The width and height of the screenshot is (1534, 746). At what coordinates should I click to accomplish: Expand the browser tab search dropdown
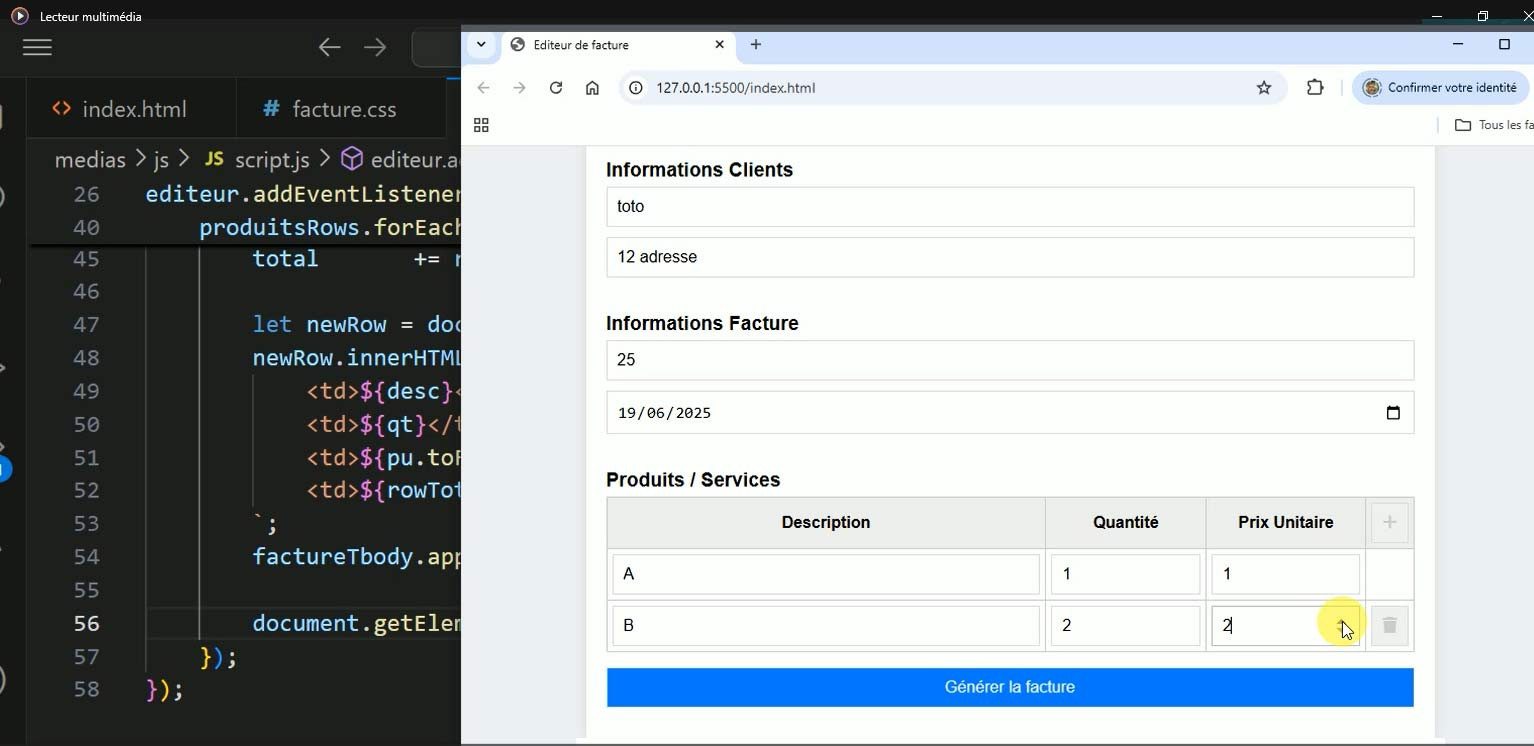click(481, 44)
